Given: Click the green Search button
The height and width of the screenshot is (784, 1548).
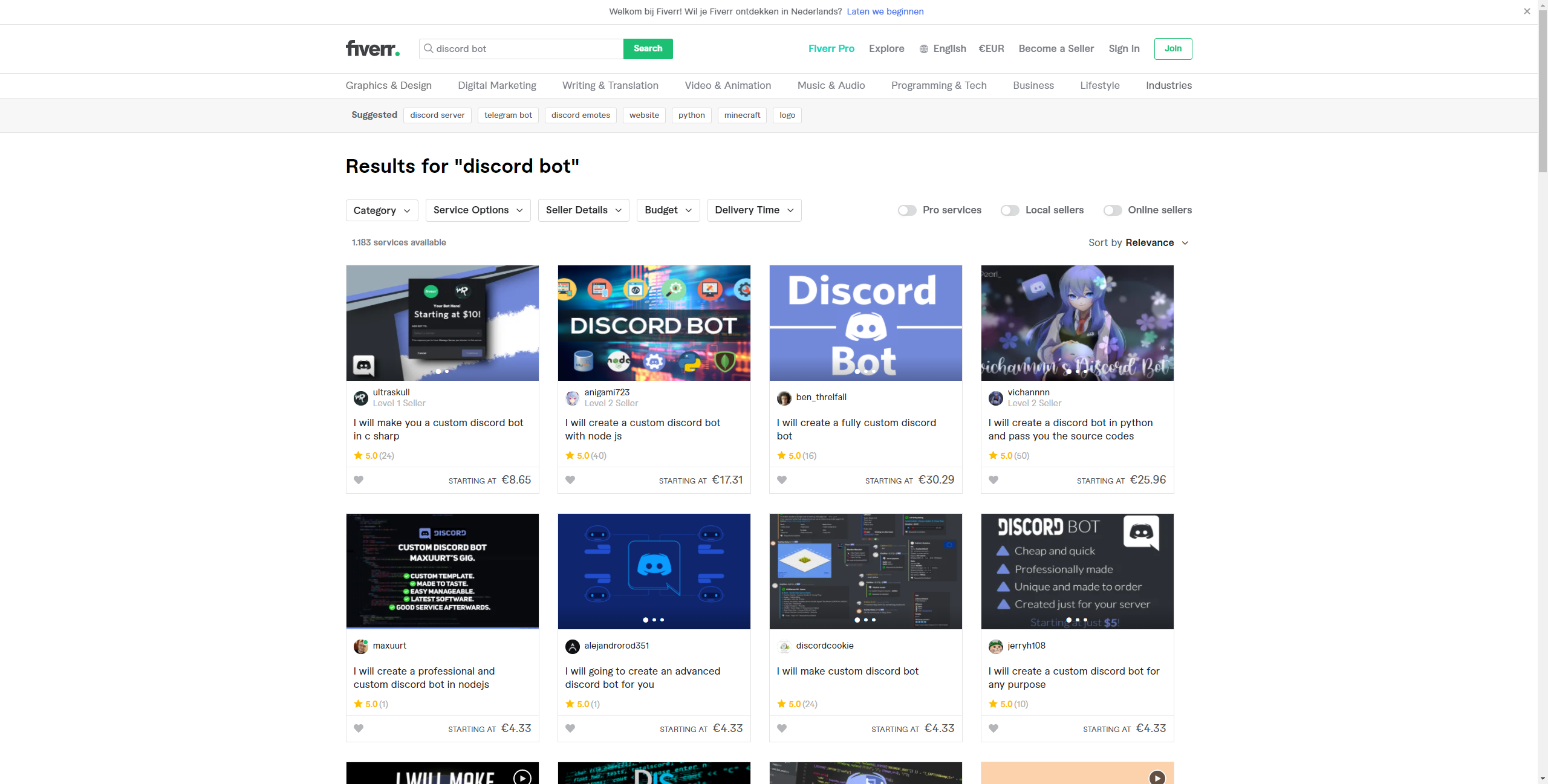Looking at the screenshot, I should pos(648,48).
